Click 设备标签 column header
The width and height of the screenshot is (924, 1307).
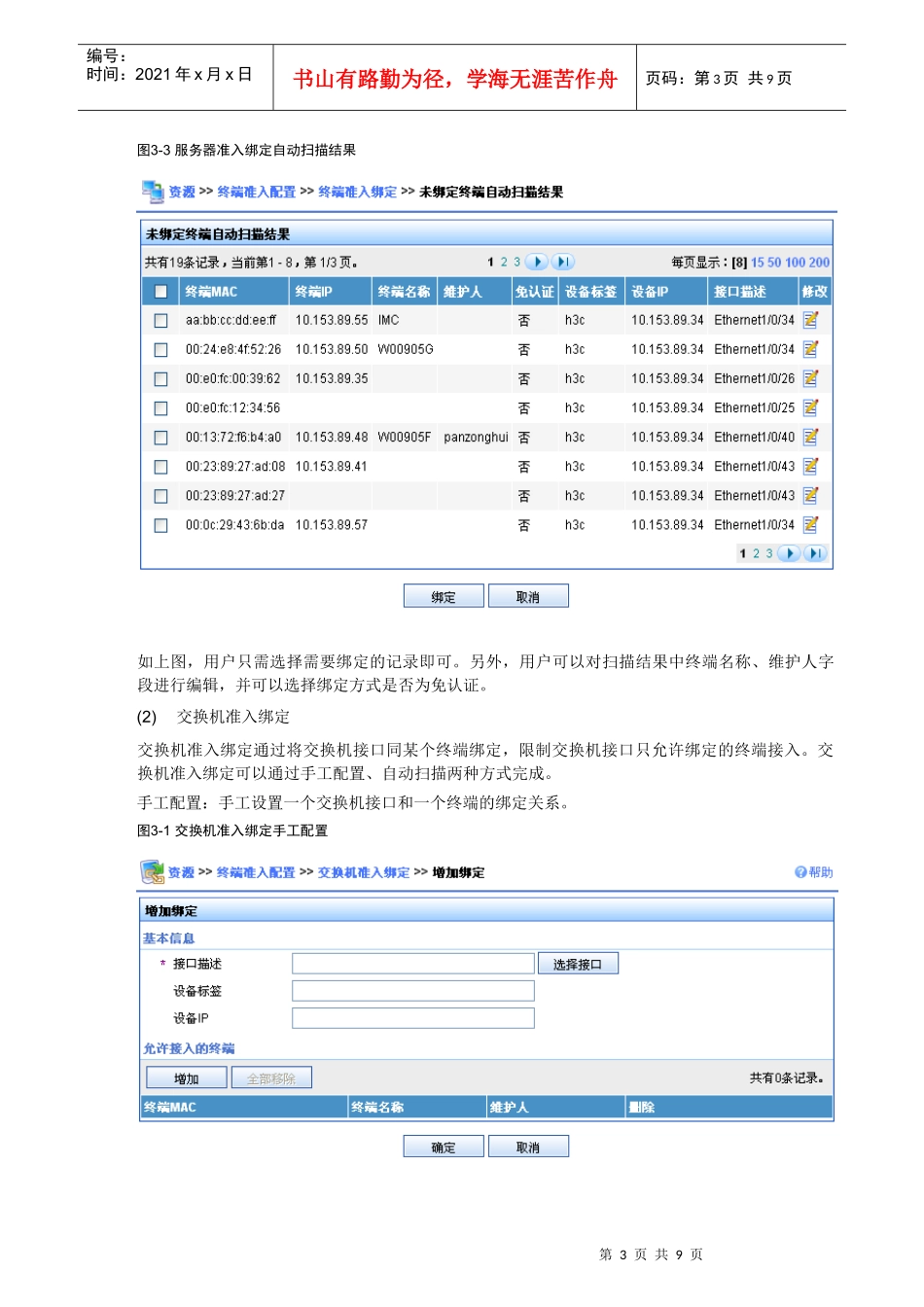pos(591,291)
